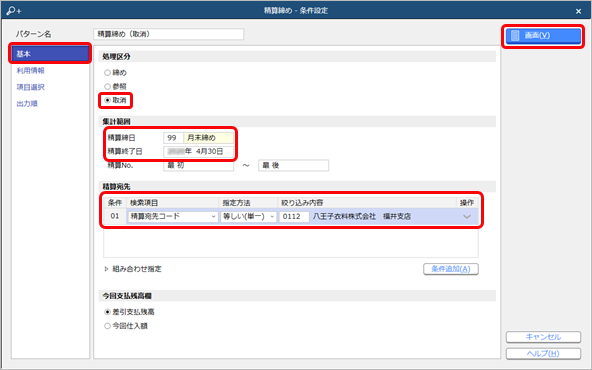The width and height of the screenshot is (592, 370).
Task: Click the キャンセル button
Action: [x=543, y=337]
